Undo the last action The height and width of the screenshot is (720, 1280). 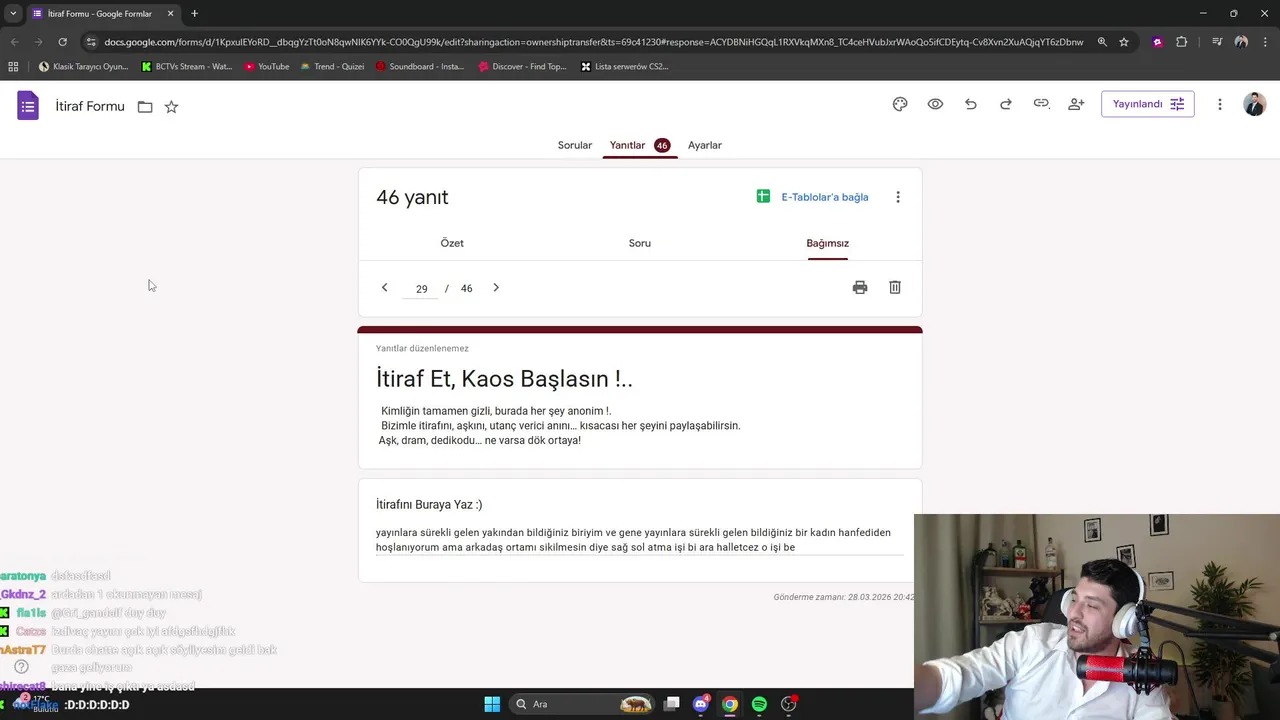[970, 104]
